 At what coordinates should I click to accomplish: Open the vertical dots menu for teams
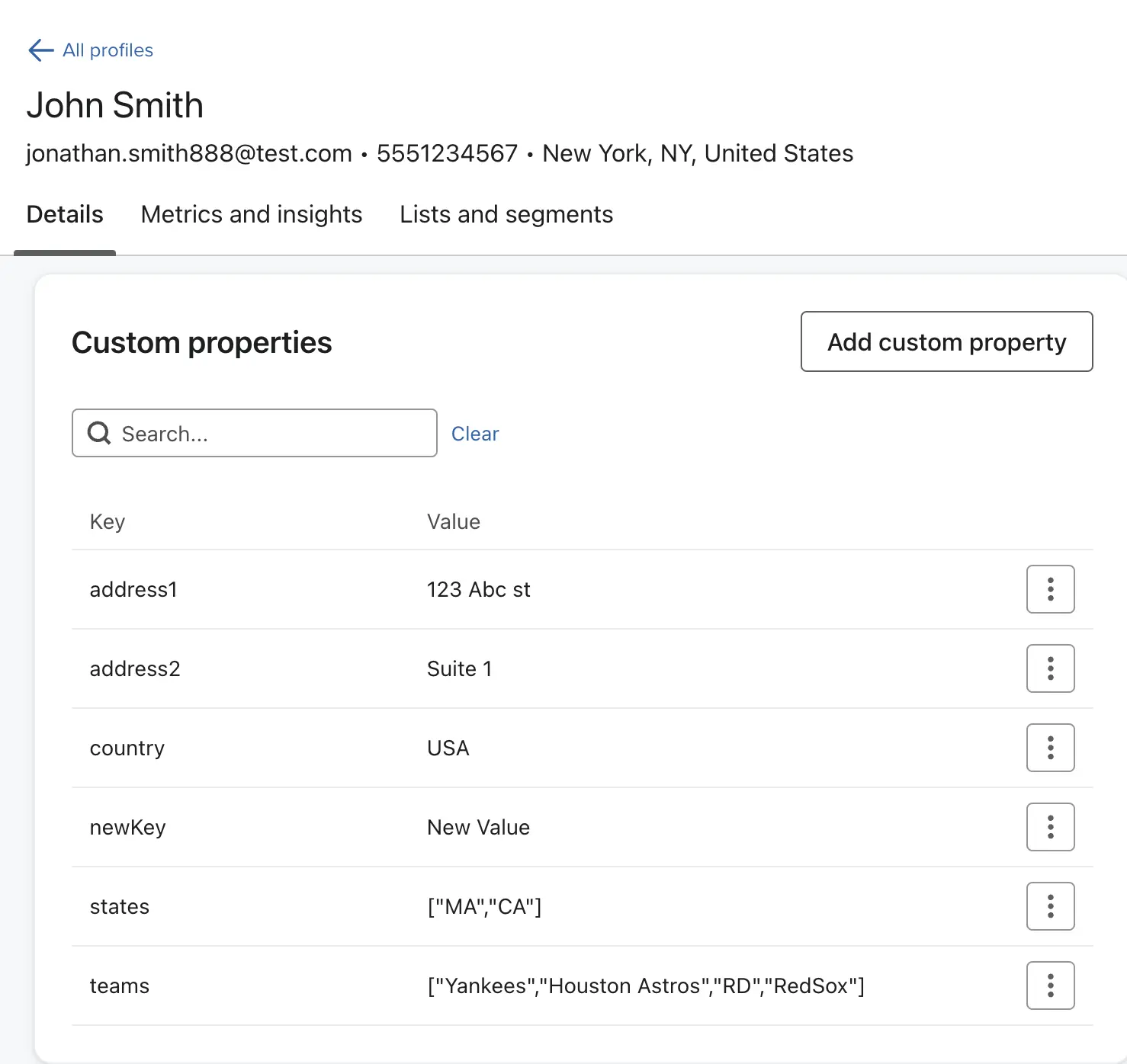click(1050, 985)
